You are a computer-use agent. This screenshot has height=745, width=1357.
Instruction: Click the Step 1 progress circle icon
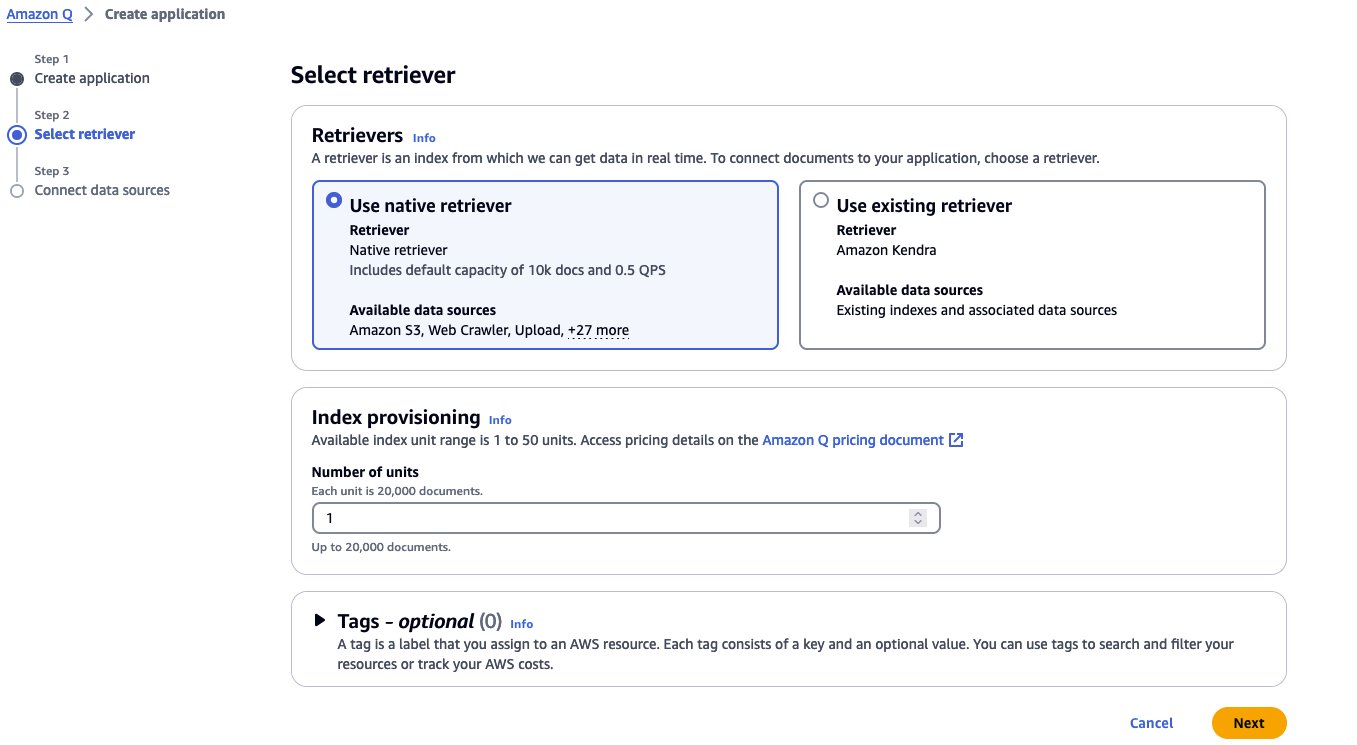coord(17,79)
